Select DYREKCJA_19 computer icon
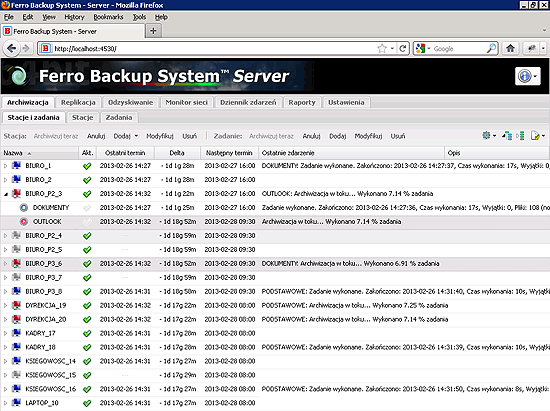Viewport: 550px width, 411px height. click(16, 305)
